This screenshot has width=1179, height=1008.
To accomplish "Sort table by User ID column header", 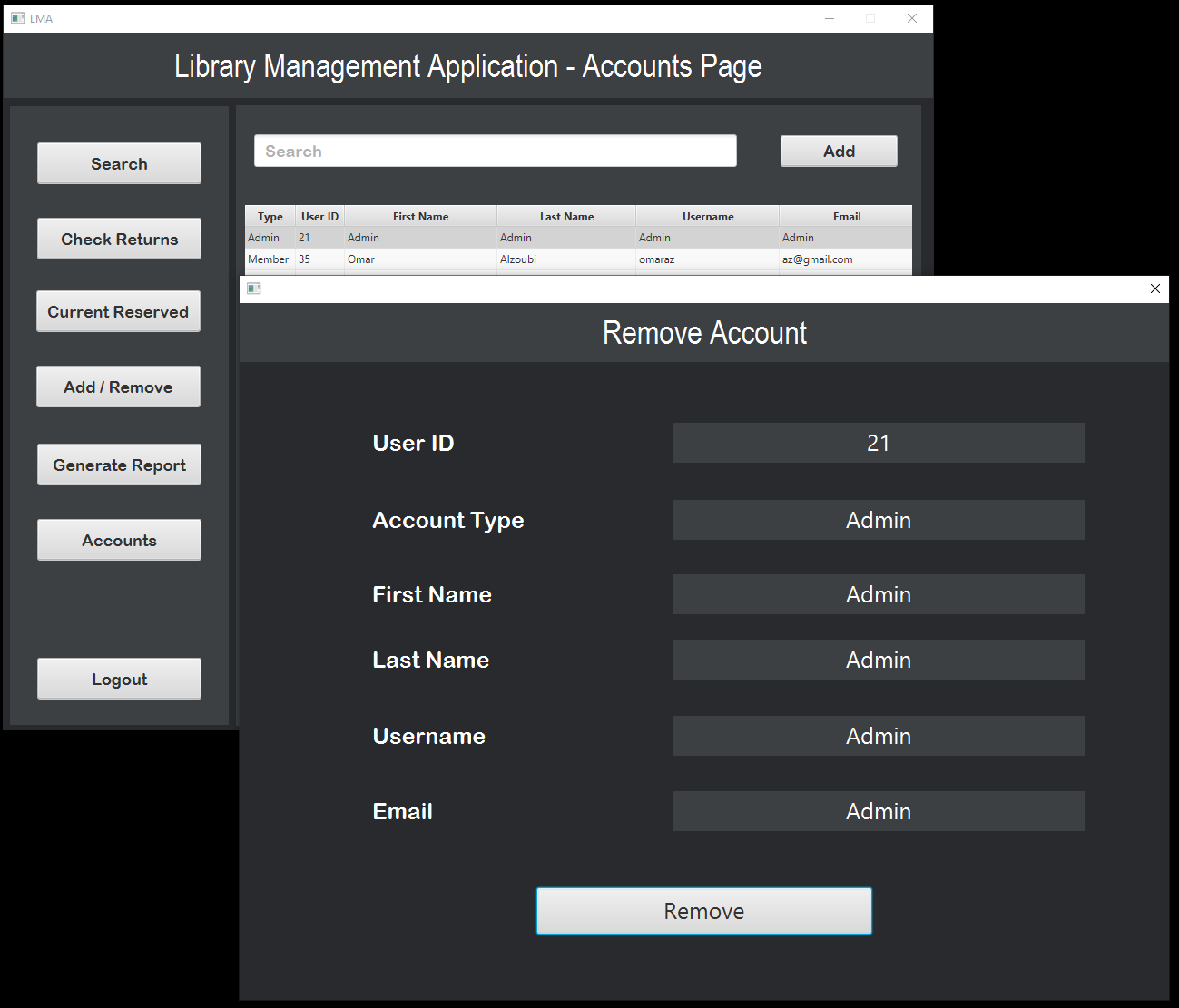I will (x=319, y=216).
